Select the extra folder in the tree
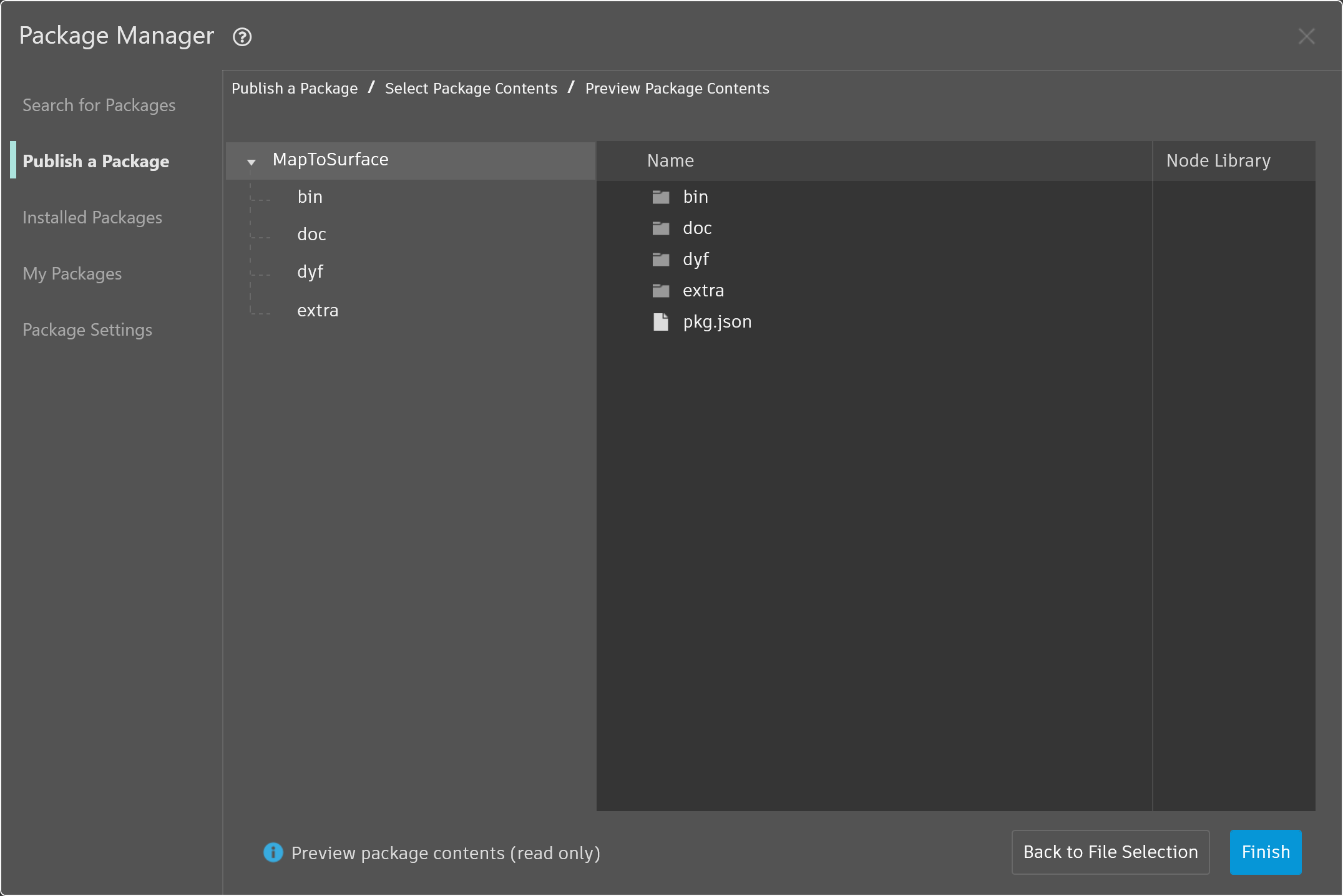 click(x=317, y=311)
